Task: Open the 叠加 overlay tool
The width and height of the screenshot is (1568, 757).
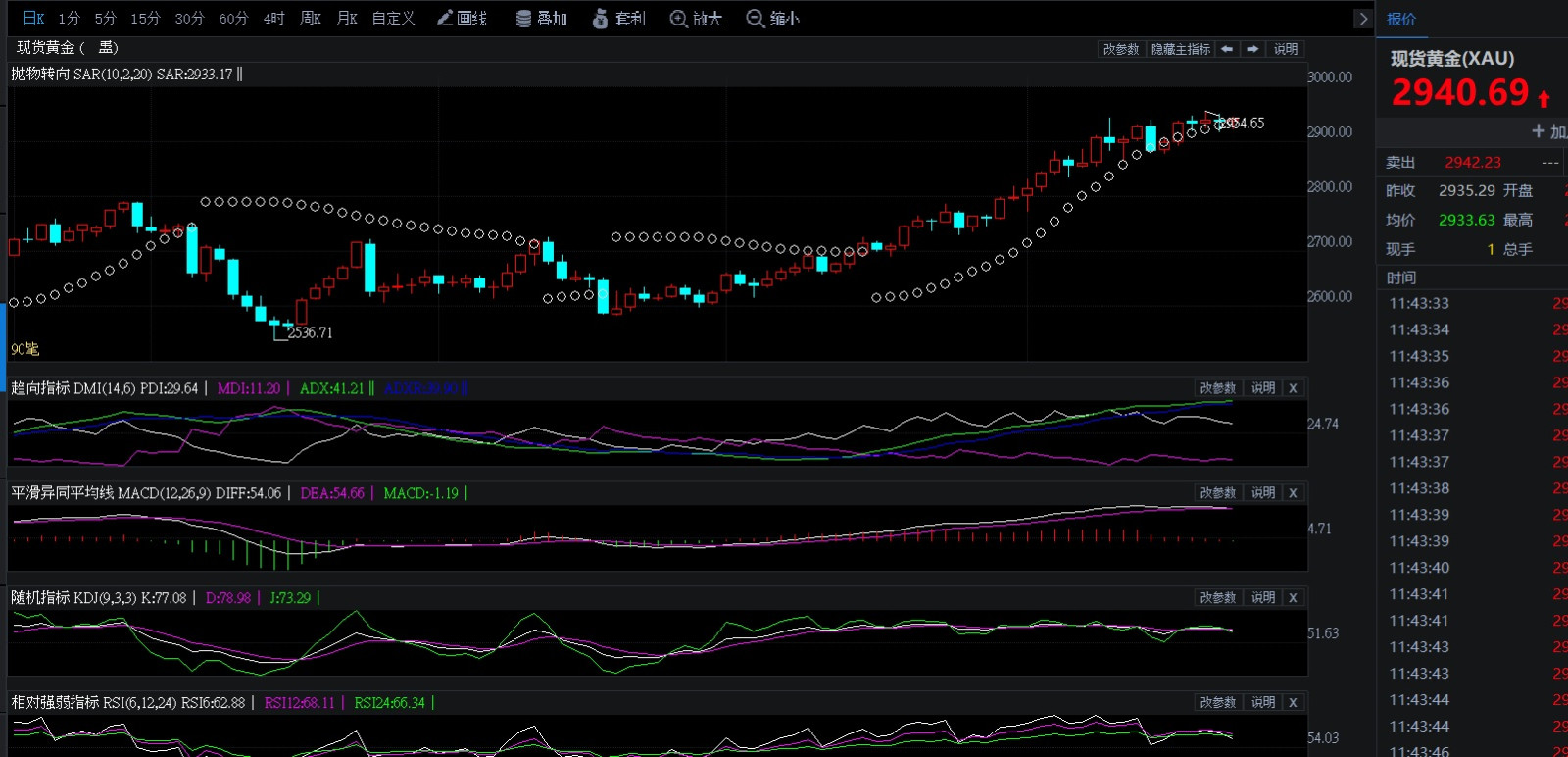Action: point(542,19)
